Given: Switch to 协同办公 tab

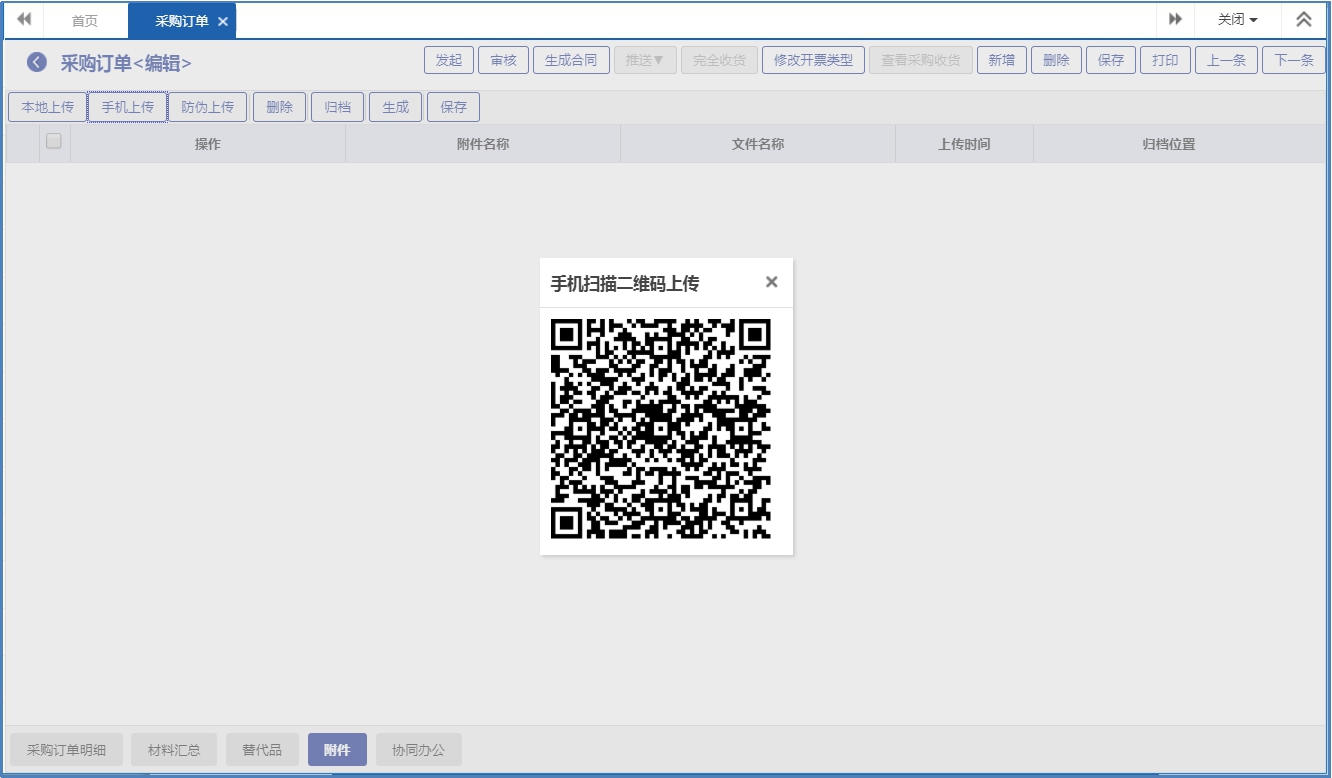Looking at the screenshot, I should 418,750.
